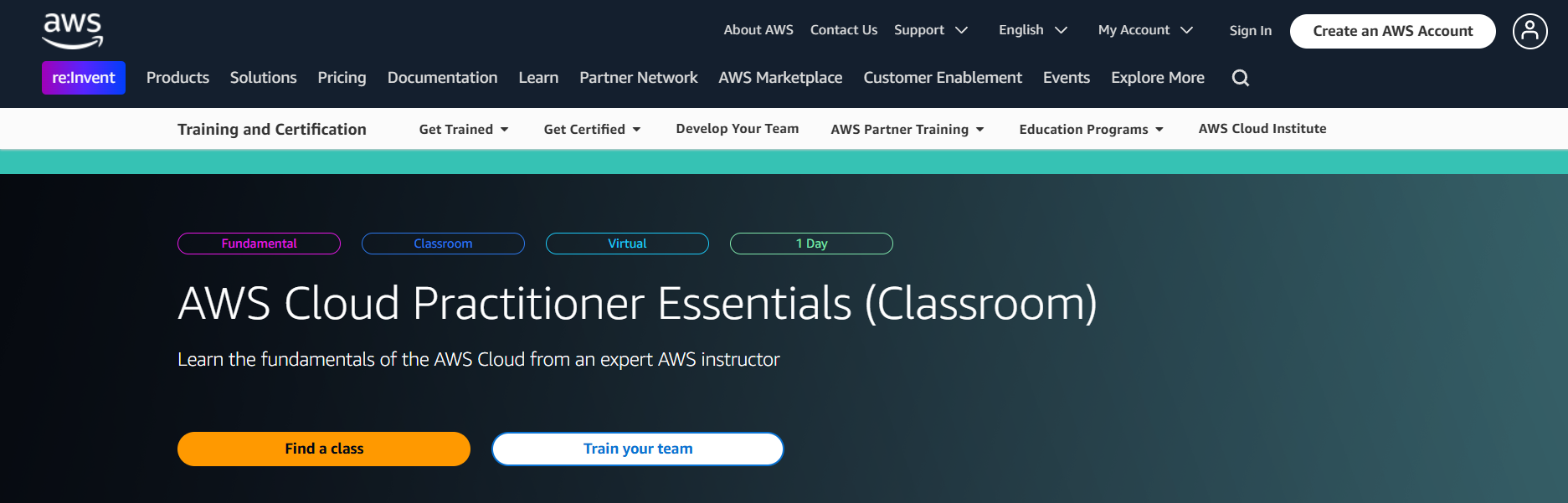
Task: Open the Contact Us link
Action: [844, 30]
